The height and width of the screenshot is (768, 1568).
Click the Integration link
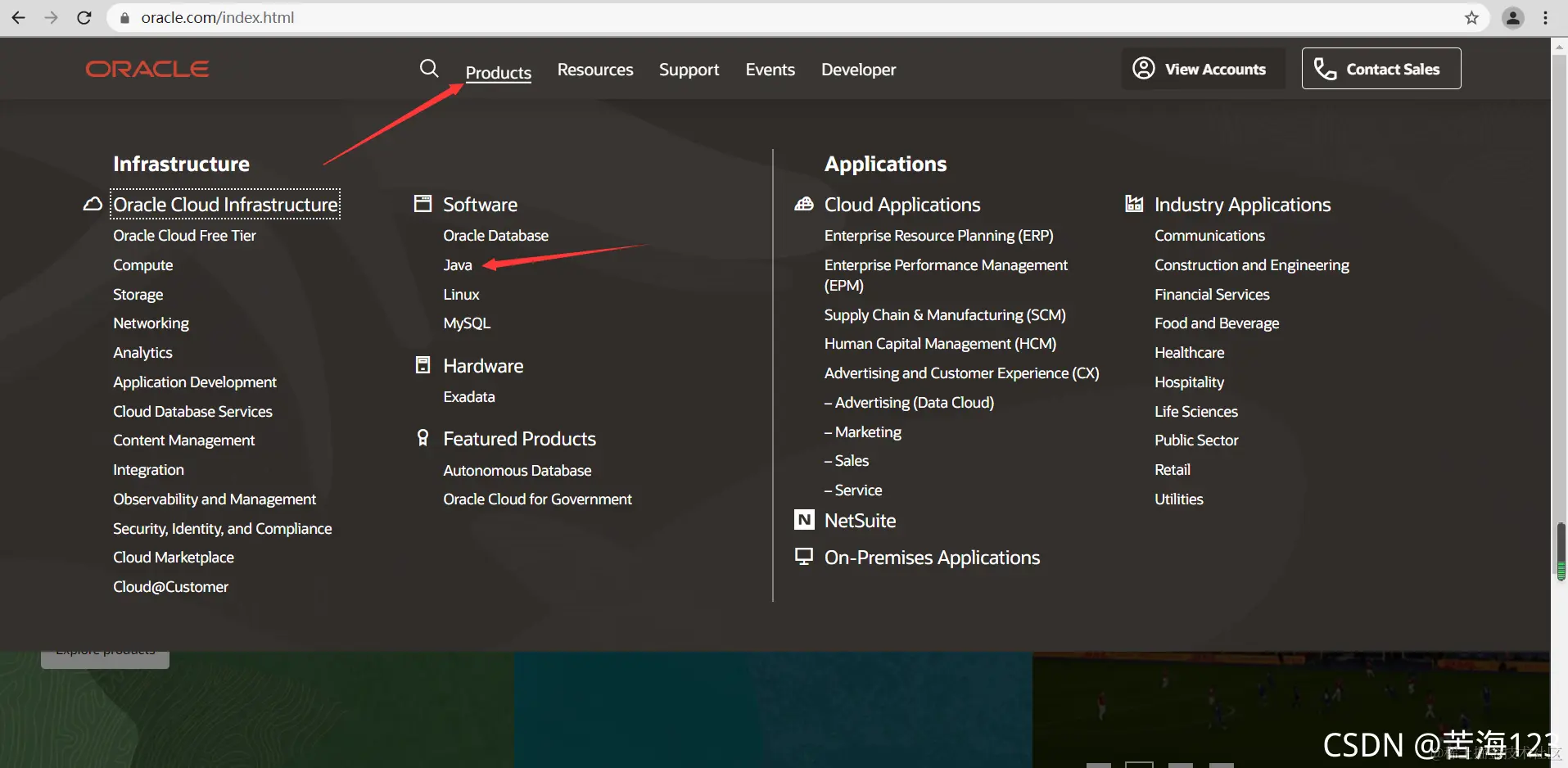148,469
